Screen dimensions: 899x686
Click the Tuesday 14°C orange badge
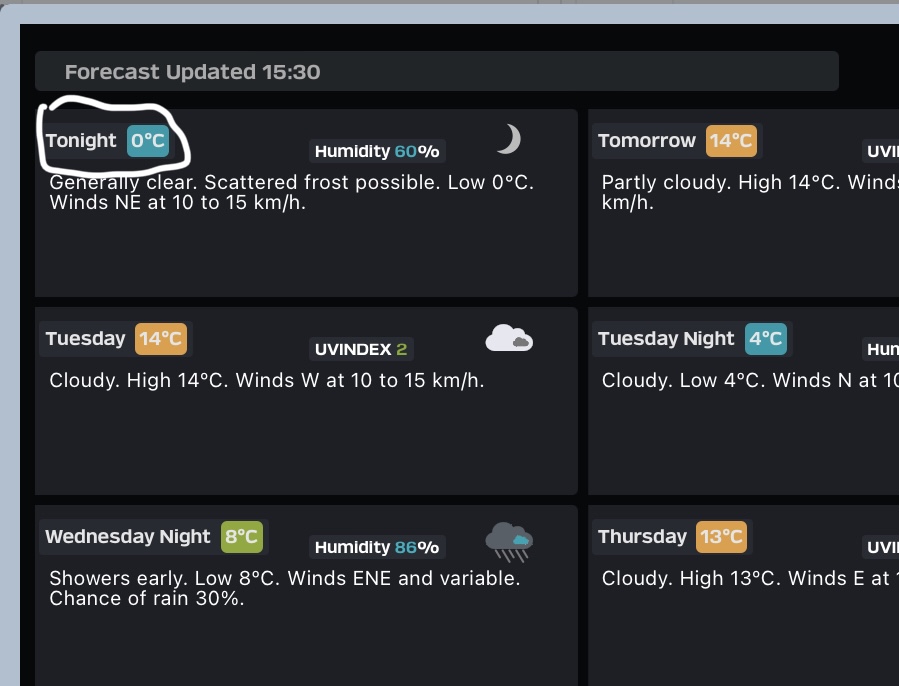tap(161, 338)
